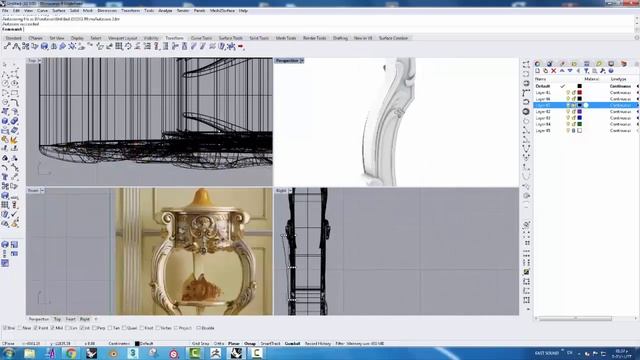Open the layer filter funnel icon
The height and width of the screenshot is (360, 640).
tap(587, 71)
